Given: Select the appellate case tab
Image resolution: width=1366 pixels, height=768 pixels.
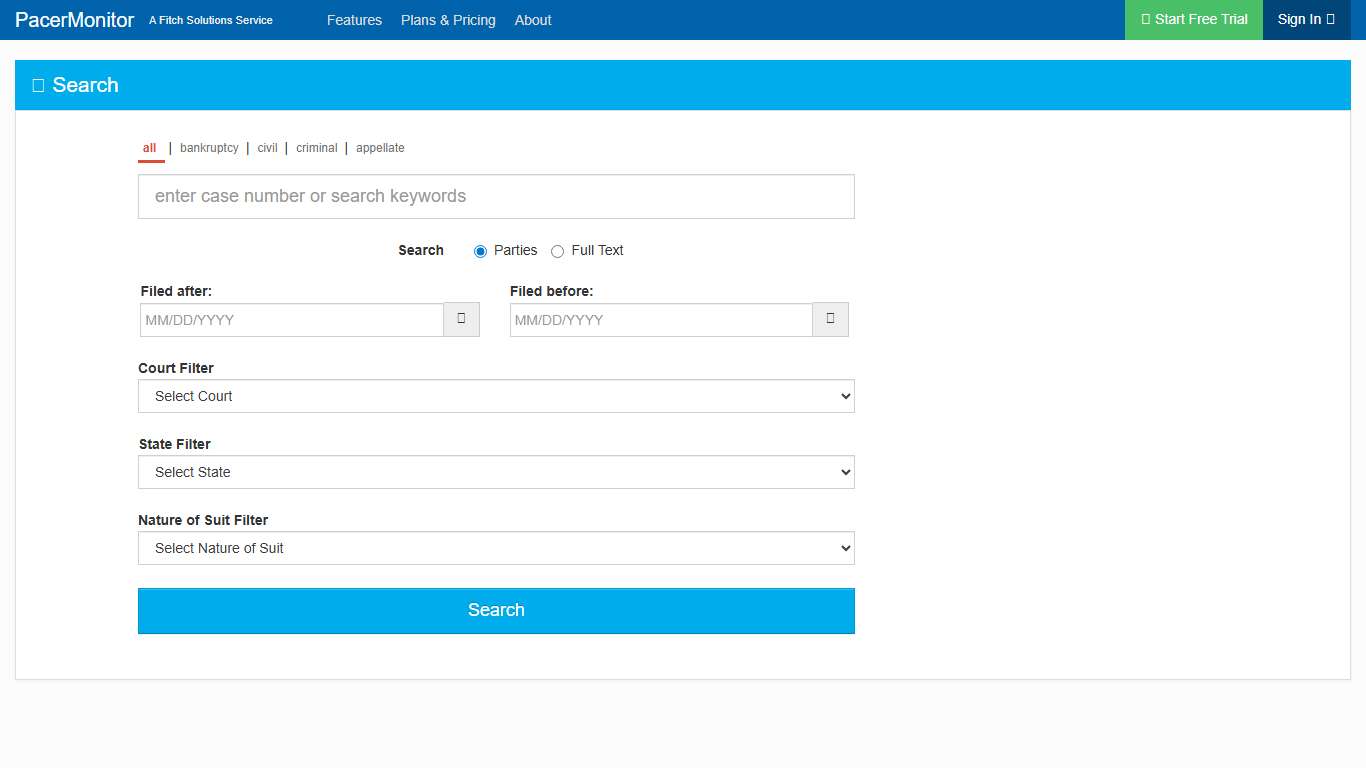Looking at the screenshot, I should pos(380,148).
